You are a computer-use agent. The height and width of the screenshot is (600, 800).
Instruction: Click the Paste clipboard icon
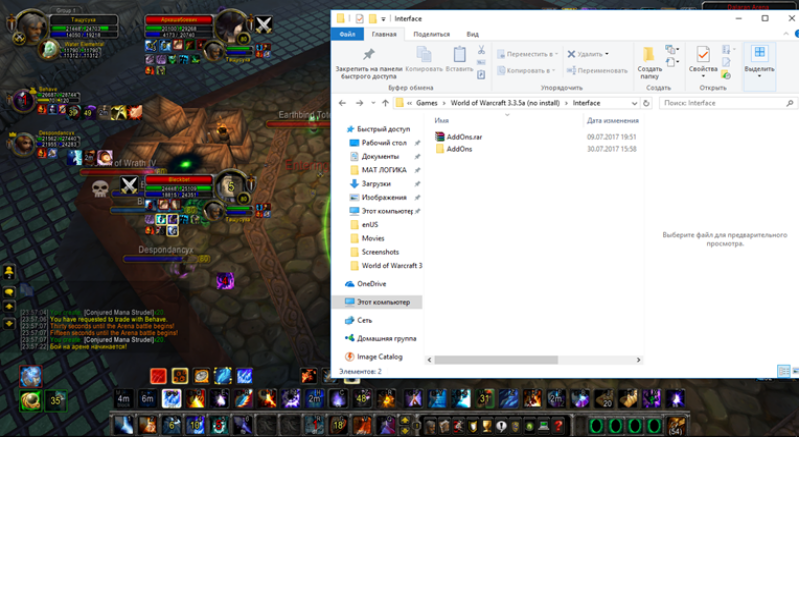click(x=459, y=54)
